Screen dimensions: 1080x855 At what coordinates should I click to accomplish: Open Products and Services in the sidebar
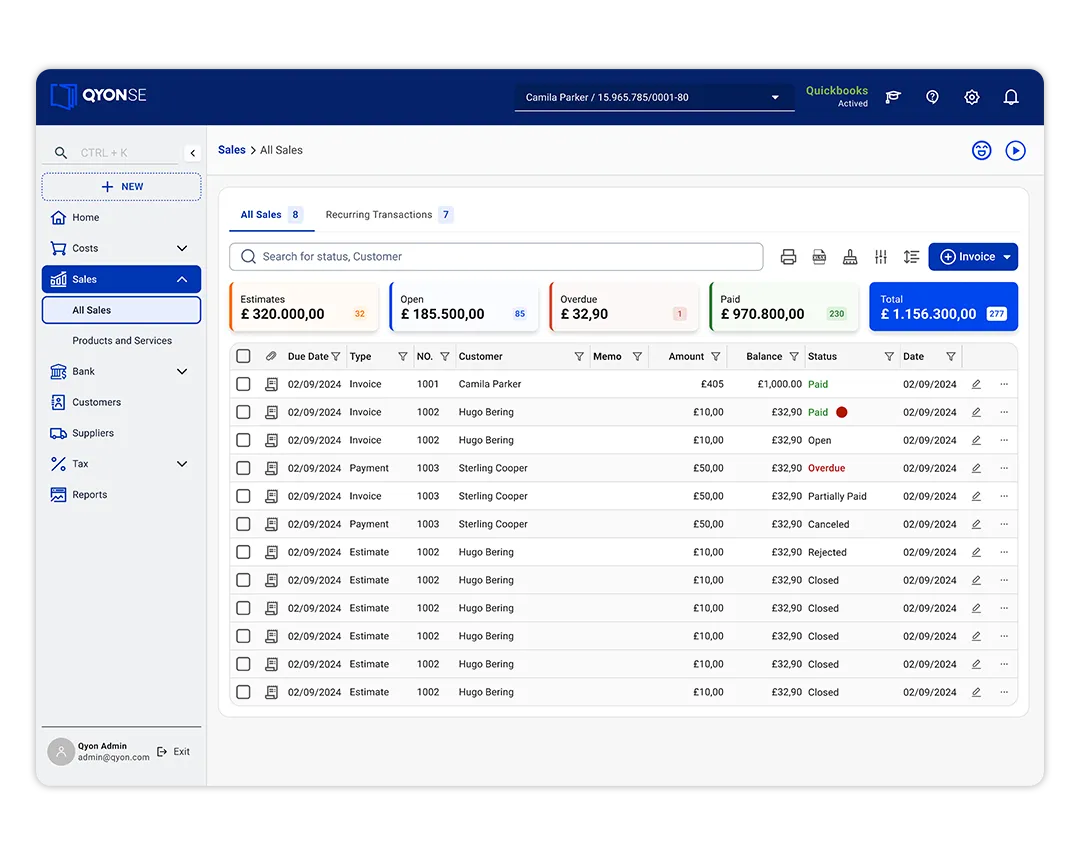pos(122,341)
